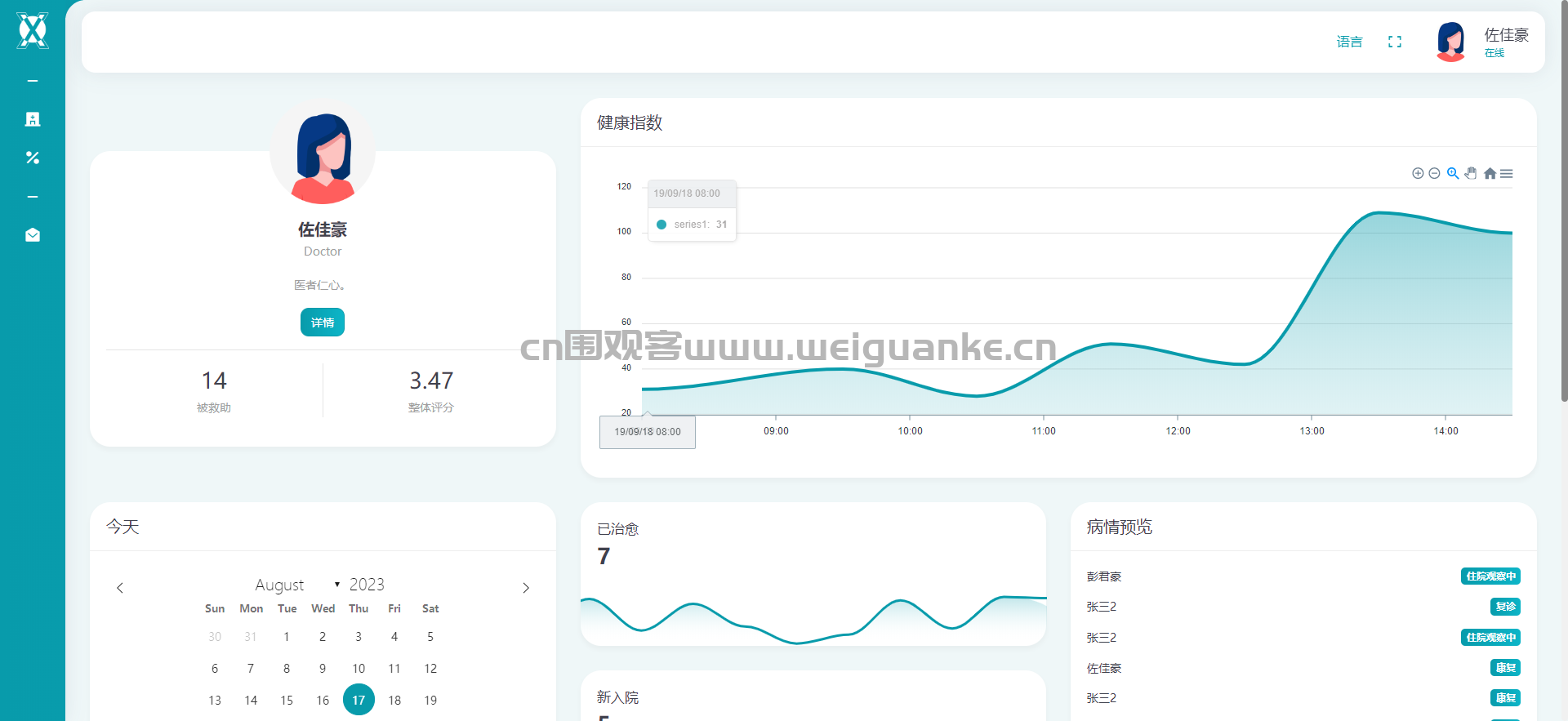Click 13:00 label on chart axis
The height and width of the screenshot is (721, 1568).
[x=1312, y=431]
